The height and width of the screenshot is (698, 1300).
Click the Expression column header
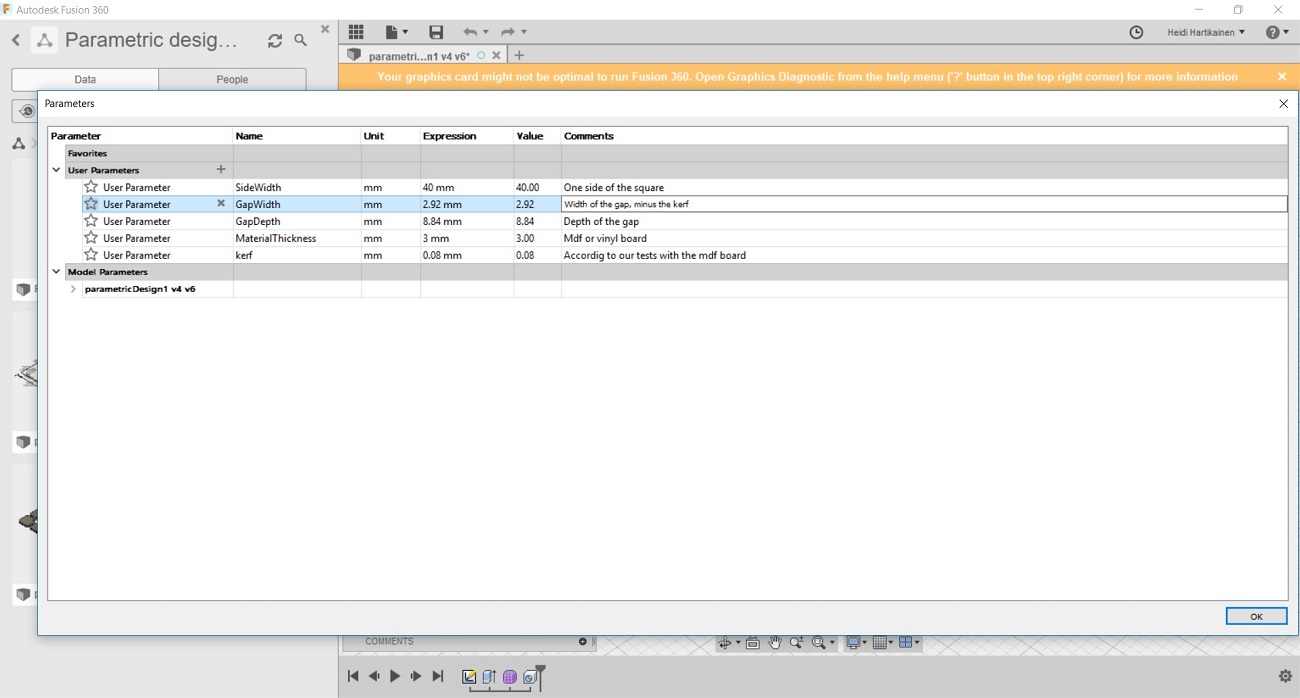pyautogui.click(x=467, y=136)
